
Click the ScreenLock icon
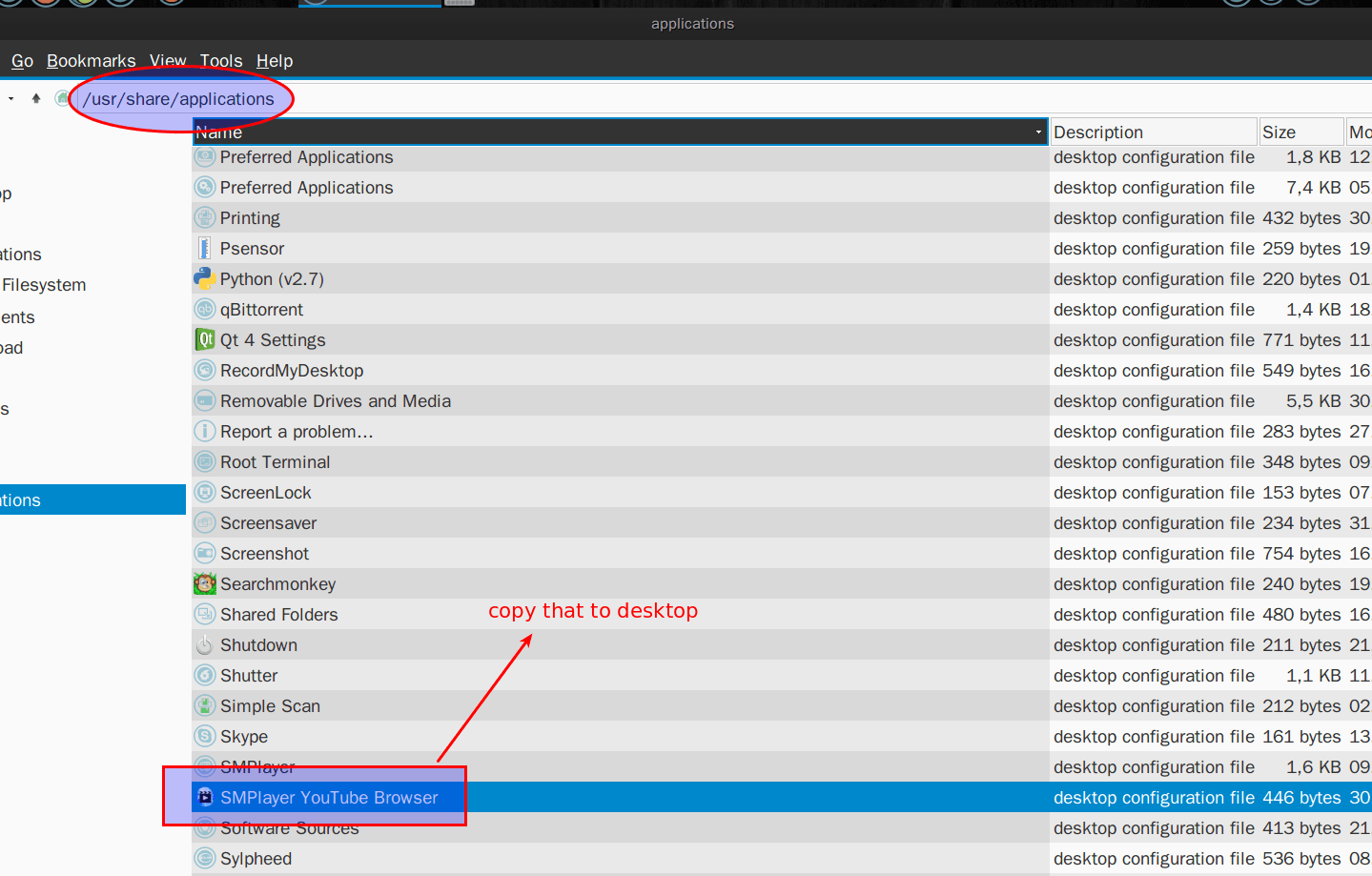point(204,493)
